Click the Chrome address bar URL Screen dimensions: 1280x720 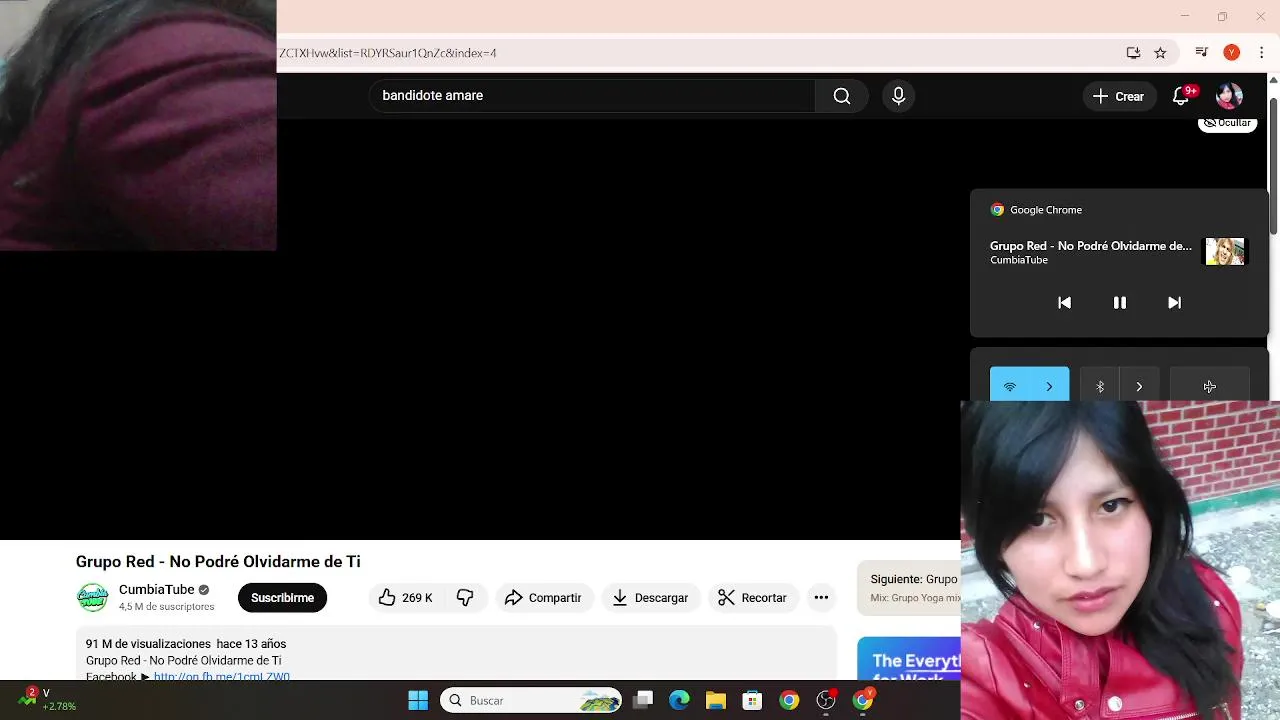388,53
